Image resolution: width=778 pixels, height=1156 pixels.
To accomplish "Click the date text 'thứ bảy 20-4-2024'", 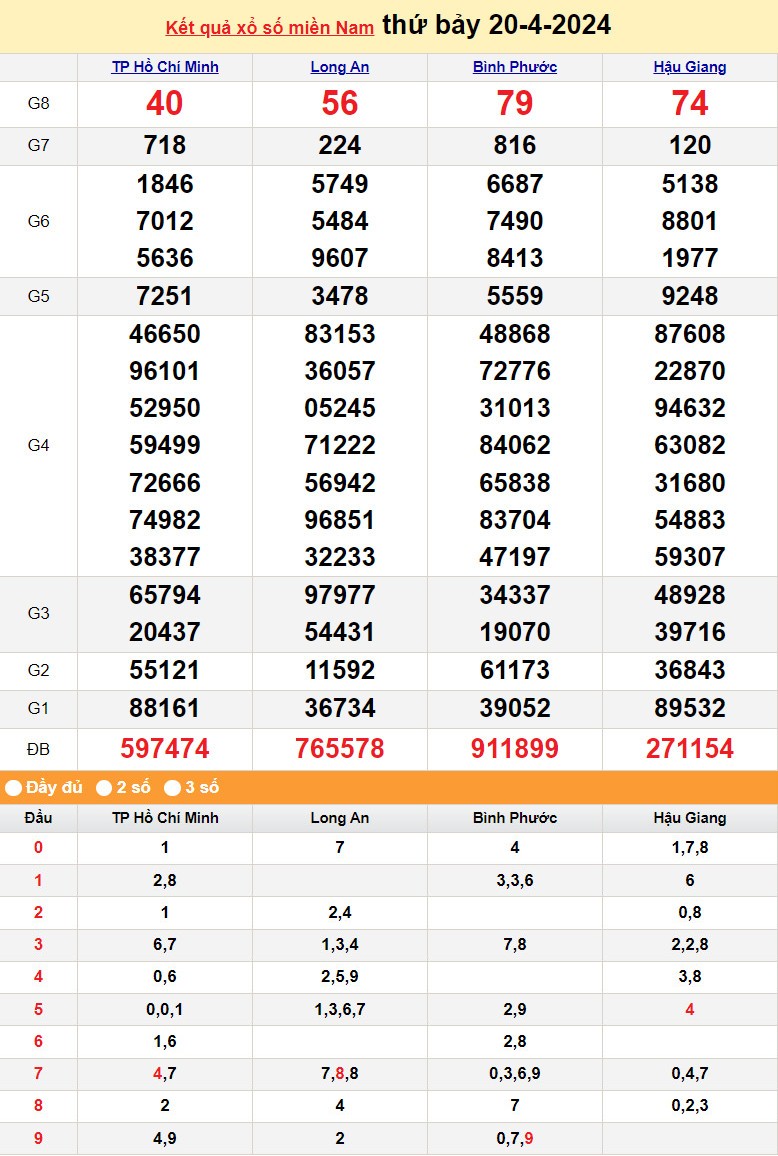I will pyautogui.click(x=496, y=25).
